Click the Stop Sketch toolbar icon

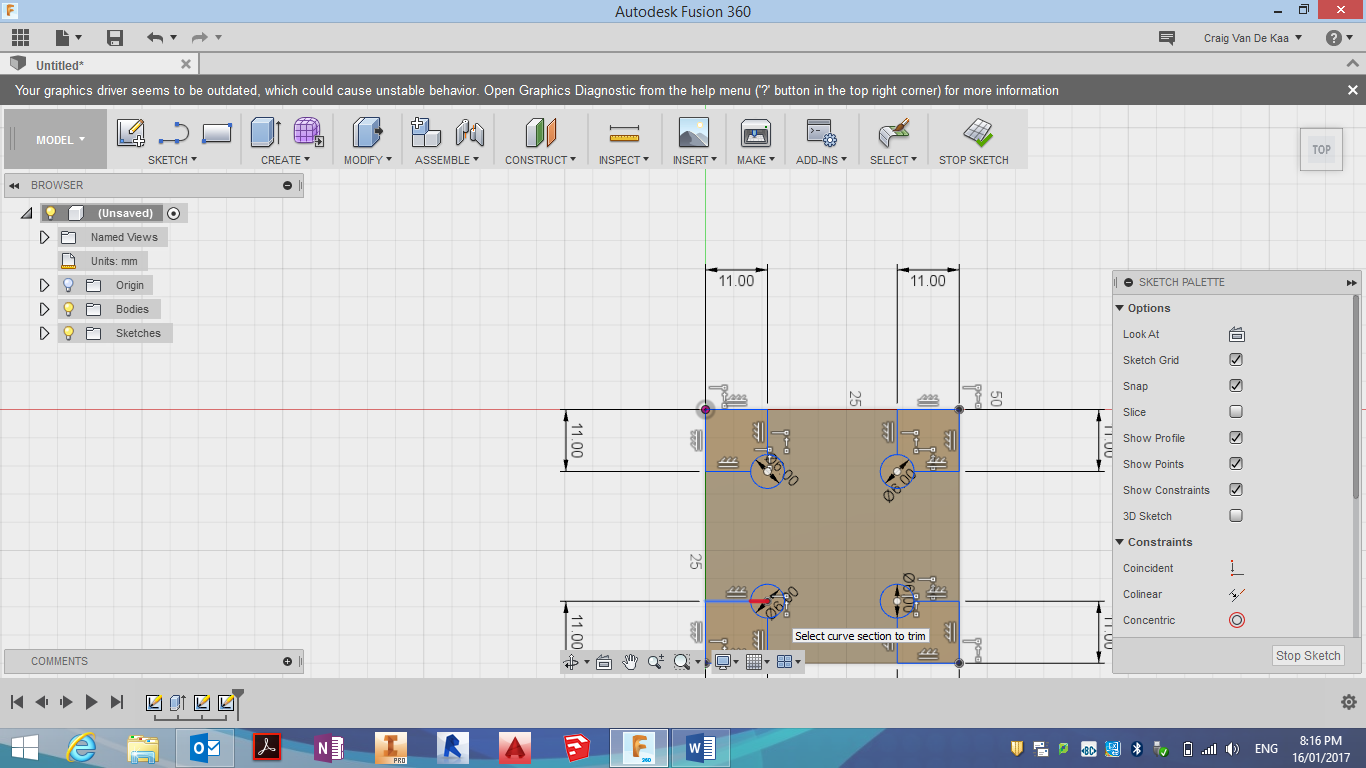pyautogui.click(x=977, y=132)
